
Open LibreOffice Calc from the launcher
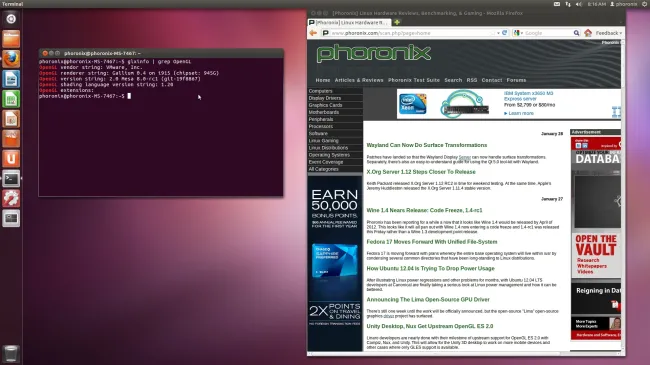tap(11, 99)
